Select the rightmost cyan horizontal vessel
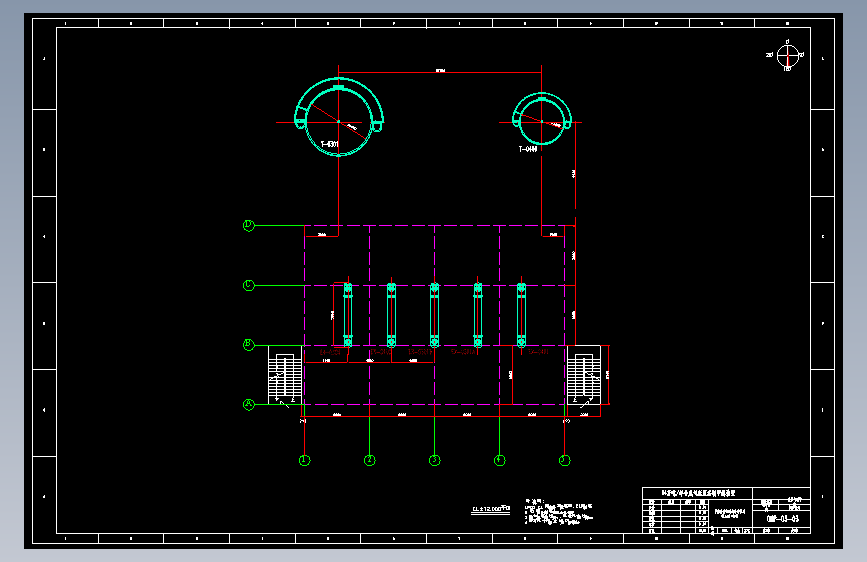Image resolution: width=867 pixels, height=562 pixels. (521, 315)
